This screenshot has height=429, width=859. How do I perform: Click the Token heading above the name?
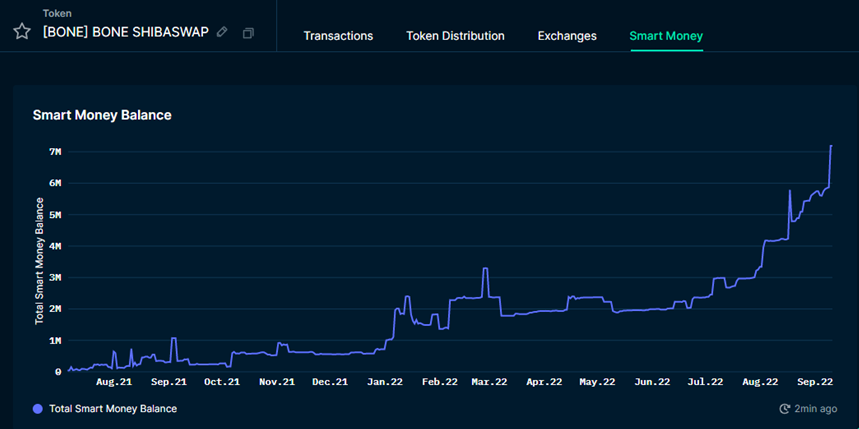coord(57,13)
